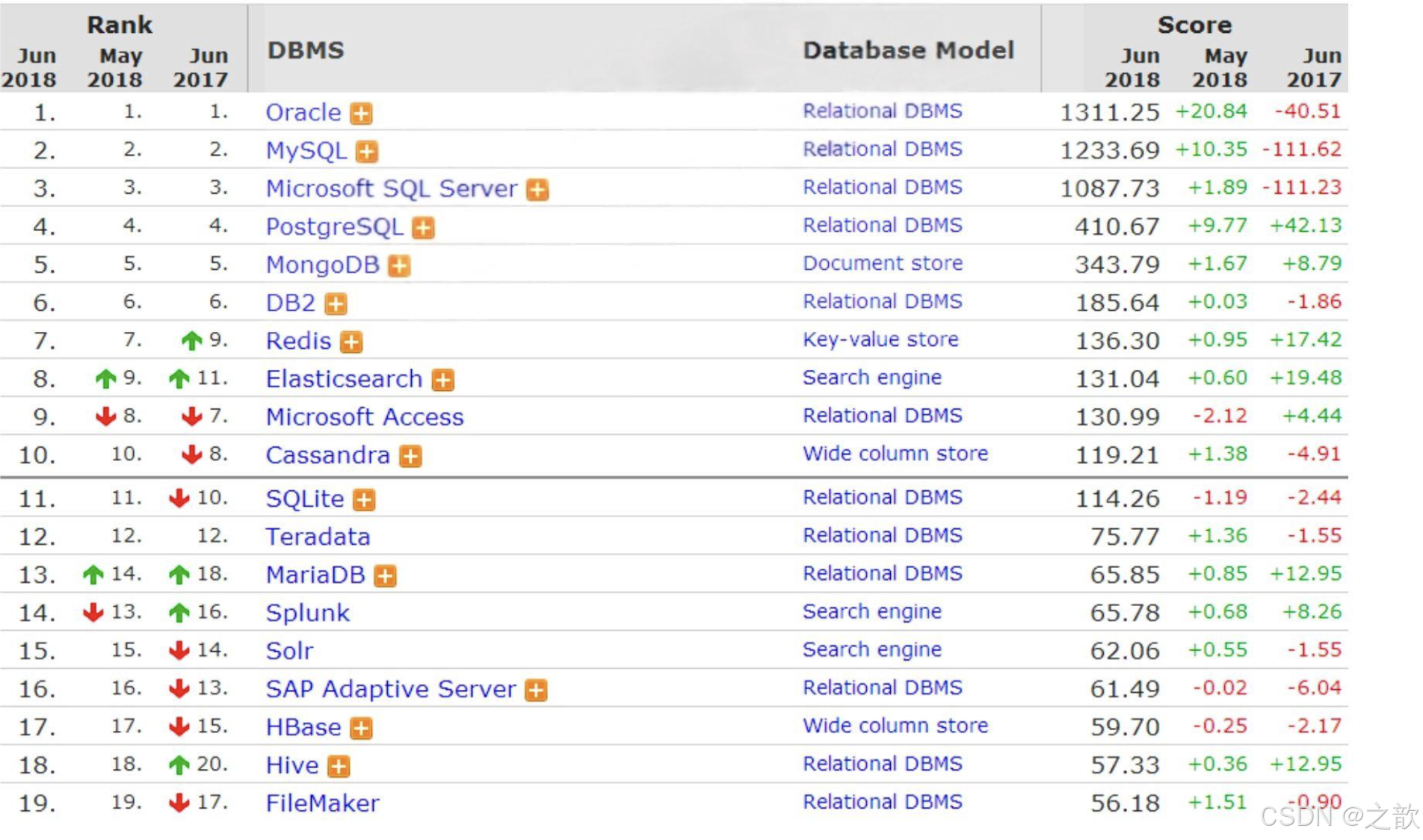Click Search engine model in Elasticsearch row
Viewport: 1423px width, 840px height.
(872, 378)
